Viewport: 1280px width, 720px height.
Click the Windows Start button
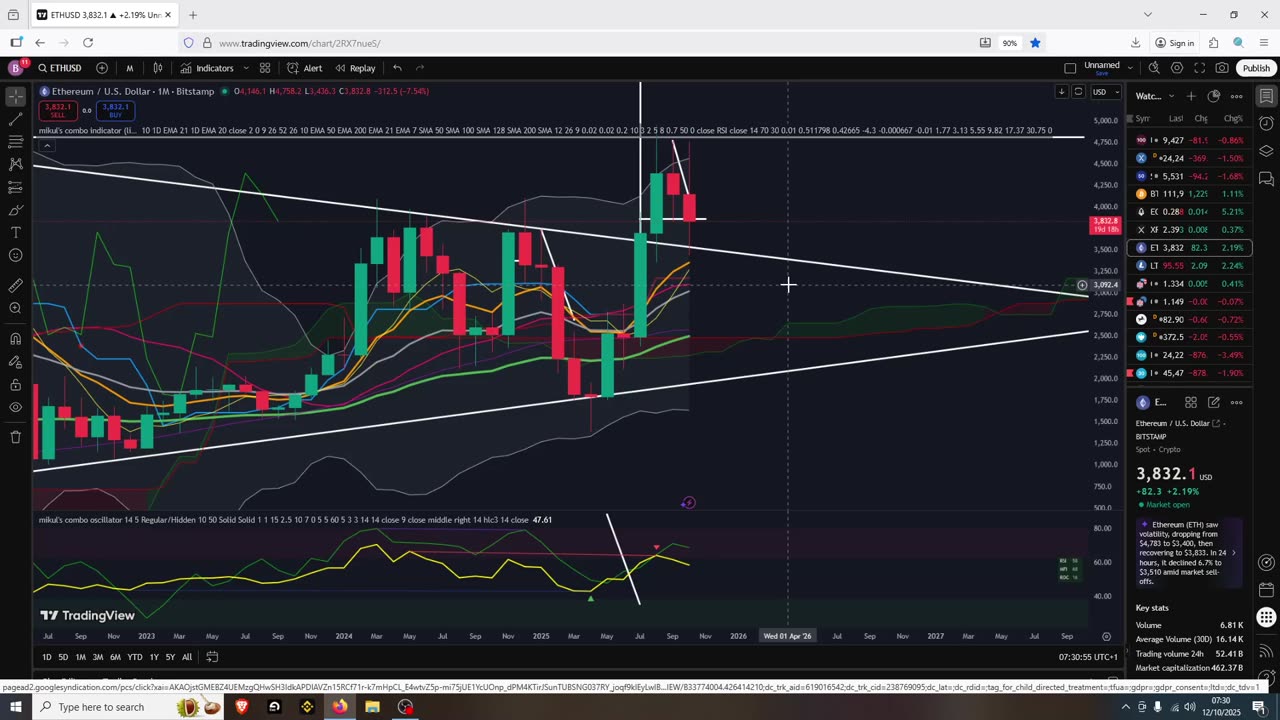17,707
